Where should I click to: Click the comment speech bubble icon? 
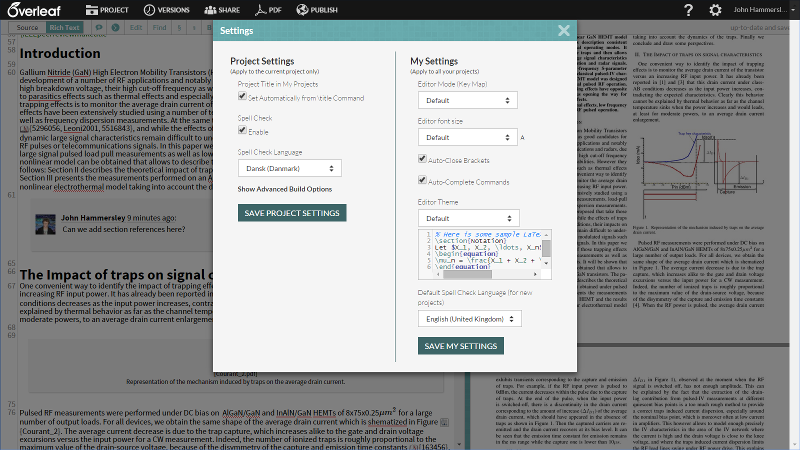(99, 28)
